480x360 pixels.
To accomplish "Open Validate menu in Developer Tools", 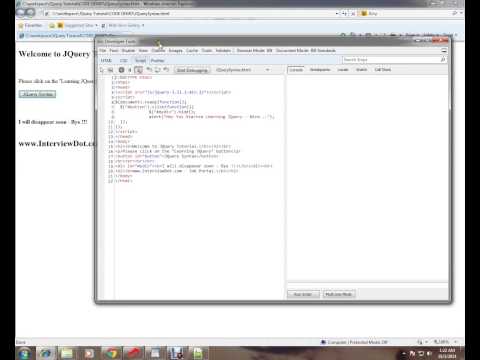I will coord(223,51).
